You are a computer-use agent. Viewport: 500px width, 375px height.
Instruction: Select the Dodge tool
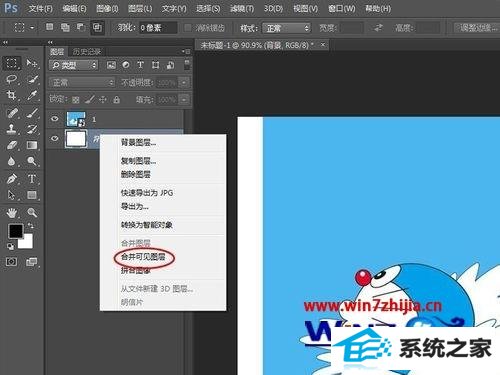pos(32,161)
